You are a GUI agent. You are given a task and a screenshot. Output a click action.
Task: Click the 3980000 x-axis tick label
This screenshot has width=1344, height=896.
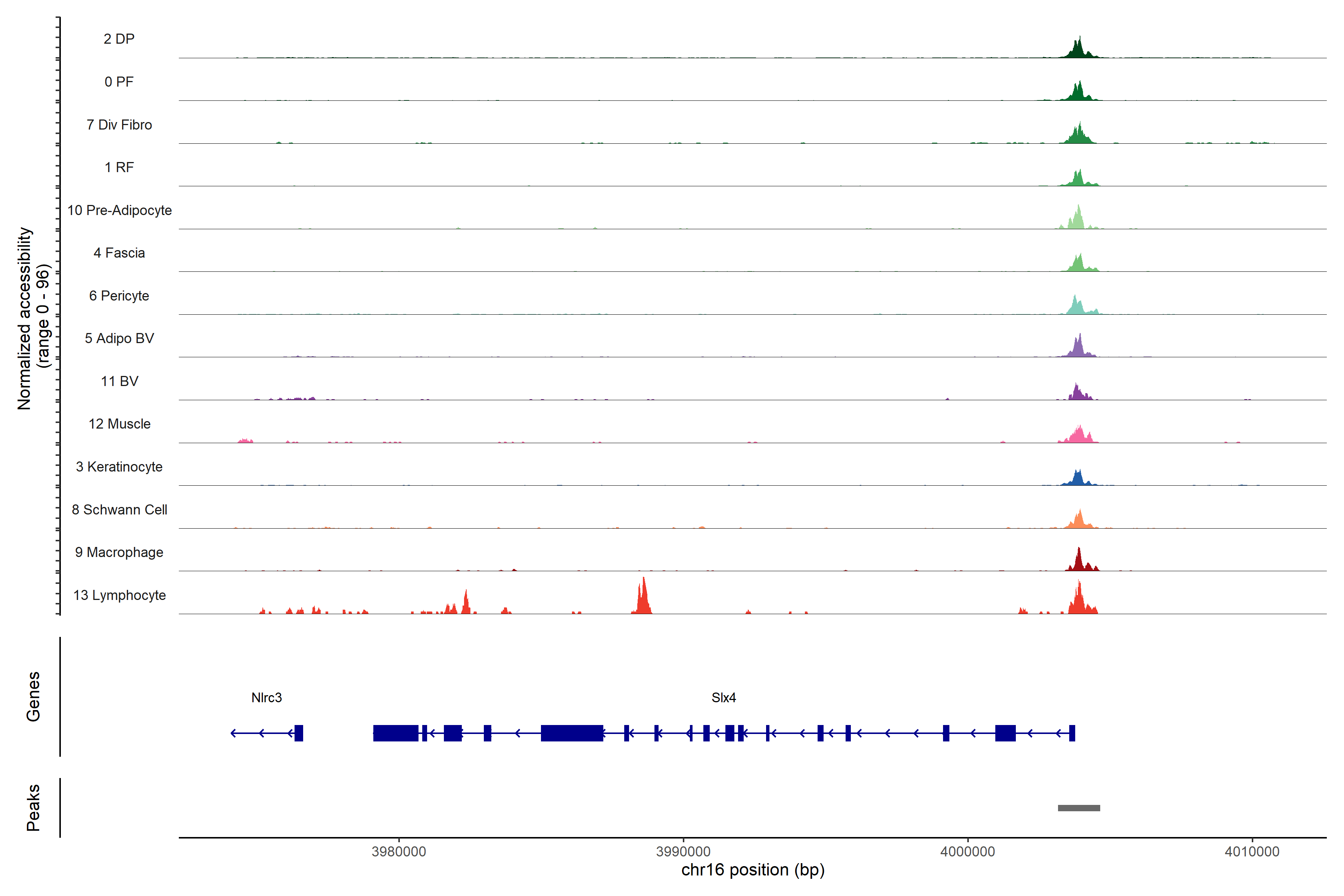(398, 852)
